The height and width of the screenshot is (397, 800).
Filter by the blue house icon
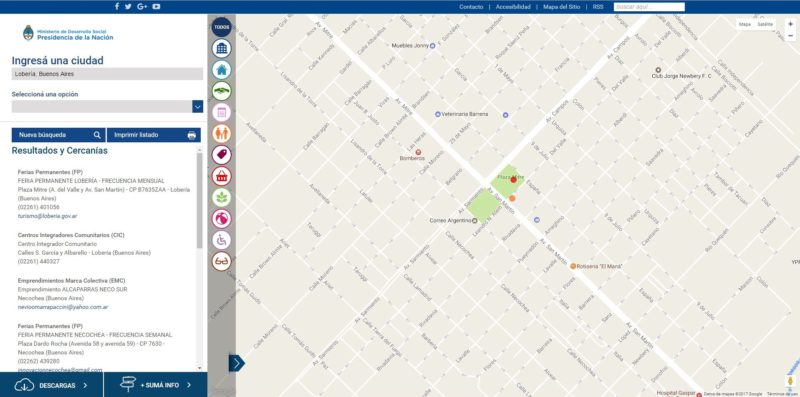pyautogui.click(x=221, y=70)
